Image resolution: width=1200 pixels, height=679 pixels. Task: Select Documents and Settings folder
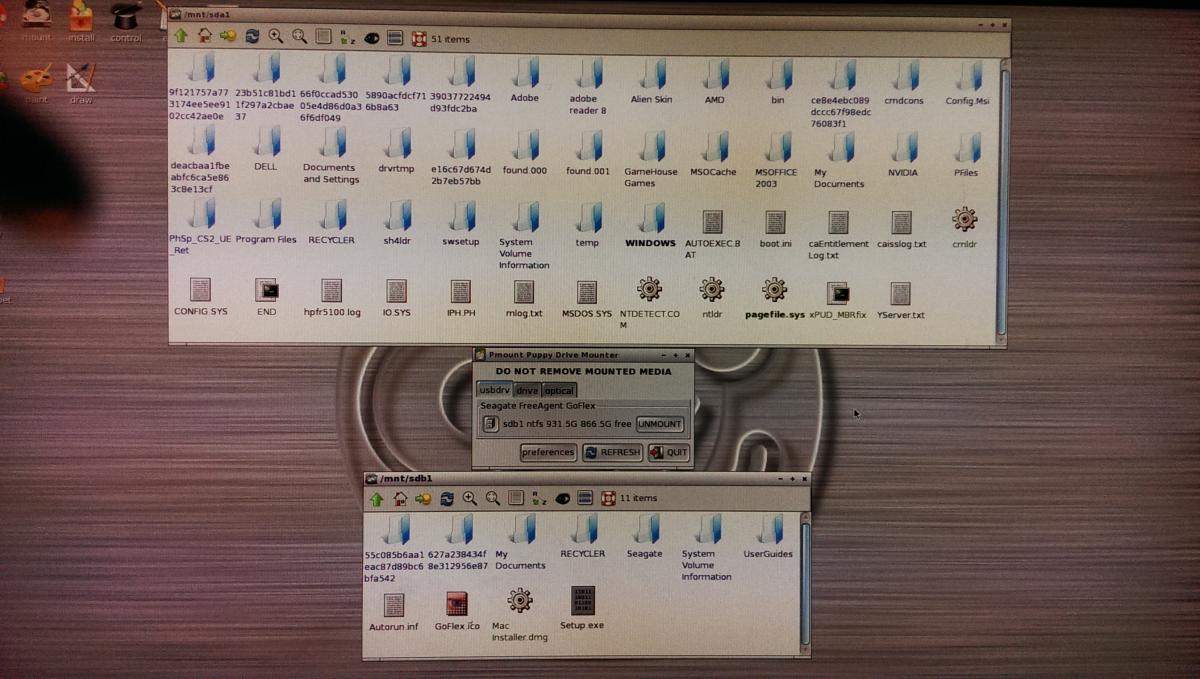coord(331,156)
